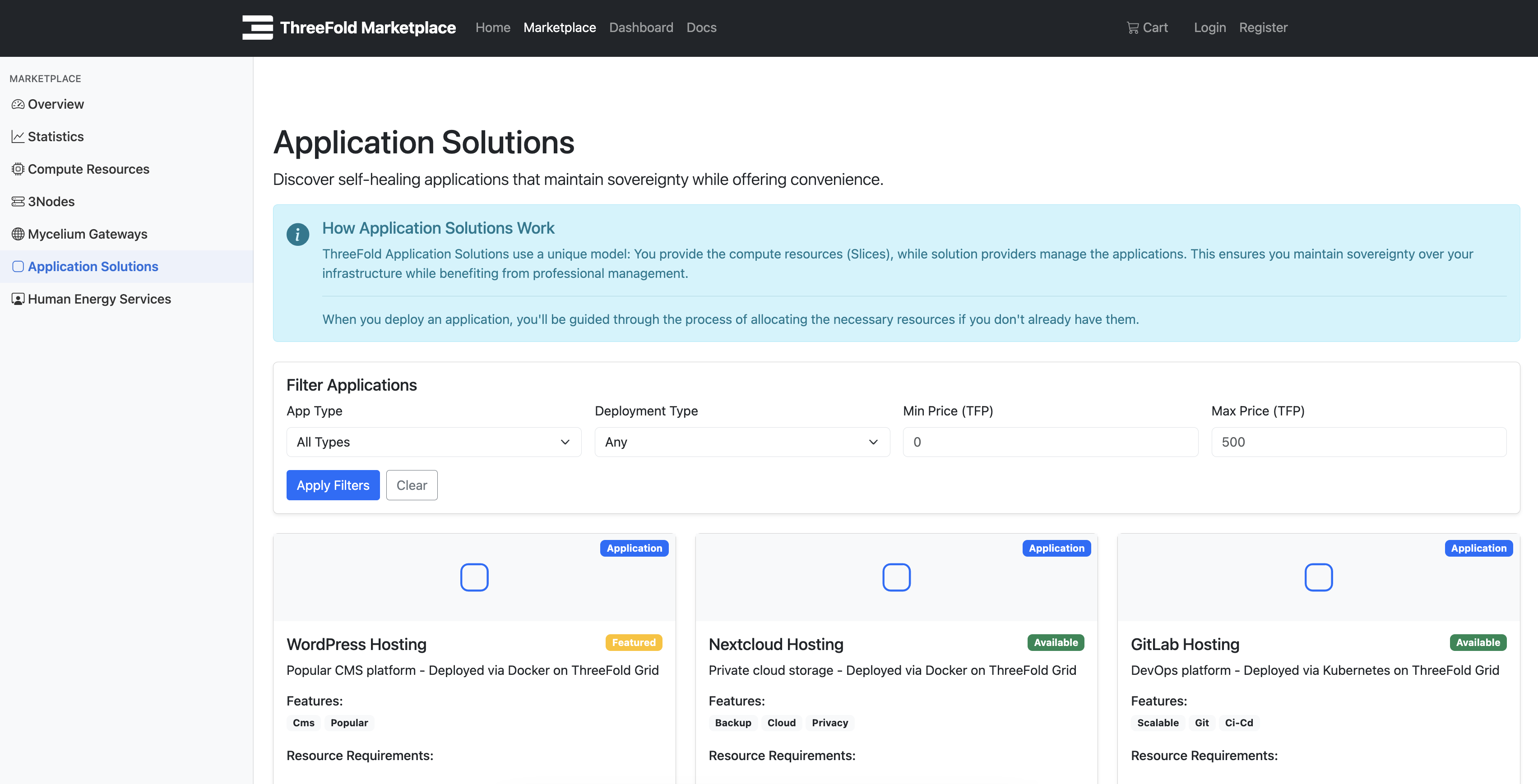Click the Scalable feature tag
The image size is (1538, 784).
(x=1158, y=723)
